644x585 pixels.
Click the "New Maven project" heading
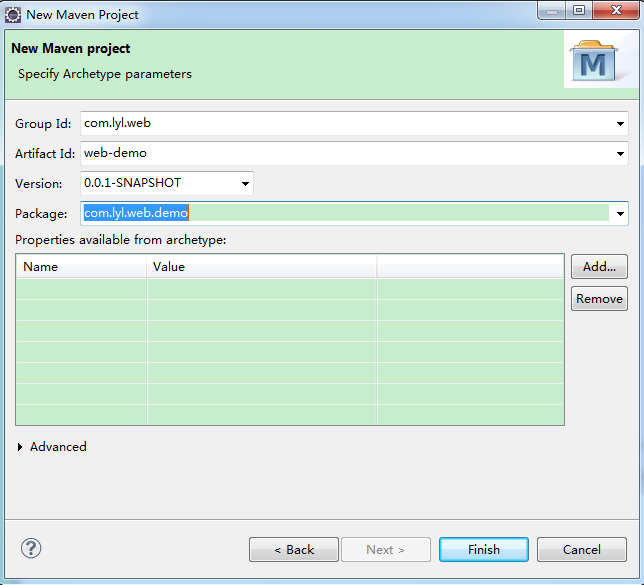[x=71, y=48]
